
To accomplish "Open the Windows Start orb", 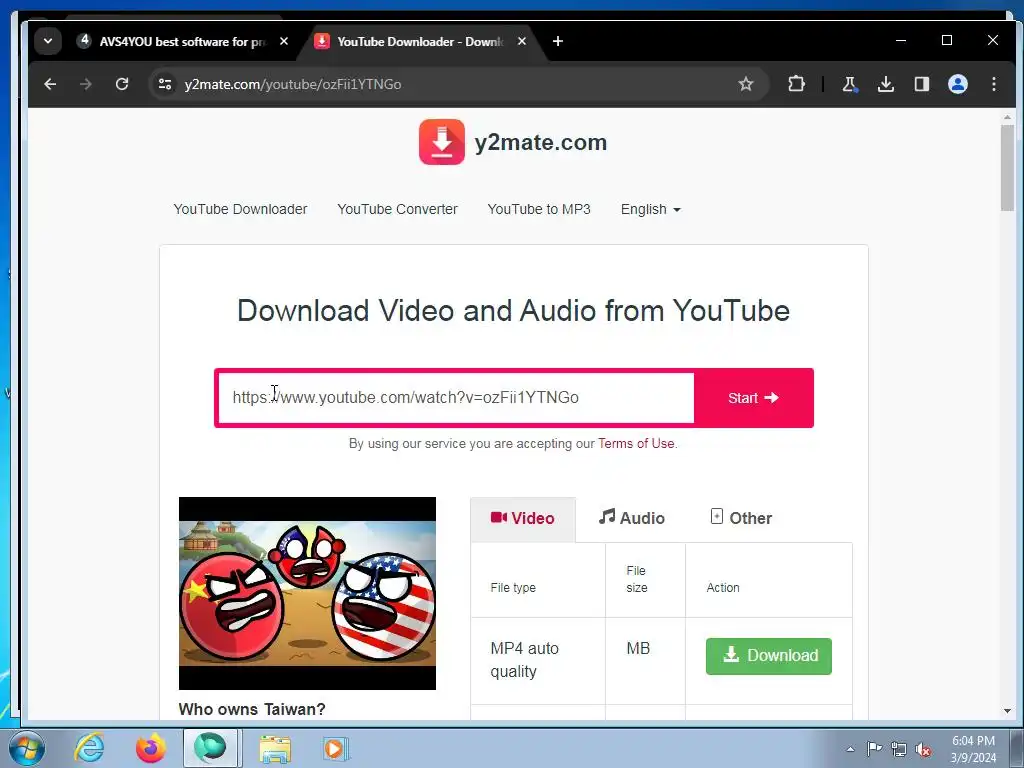I will (27, 748).
